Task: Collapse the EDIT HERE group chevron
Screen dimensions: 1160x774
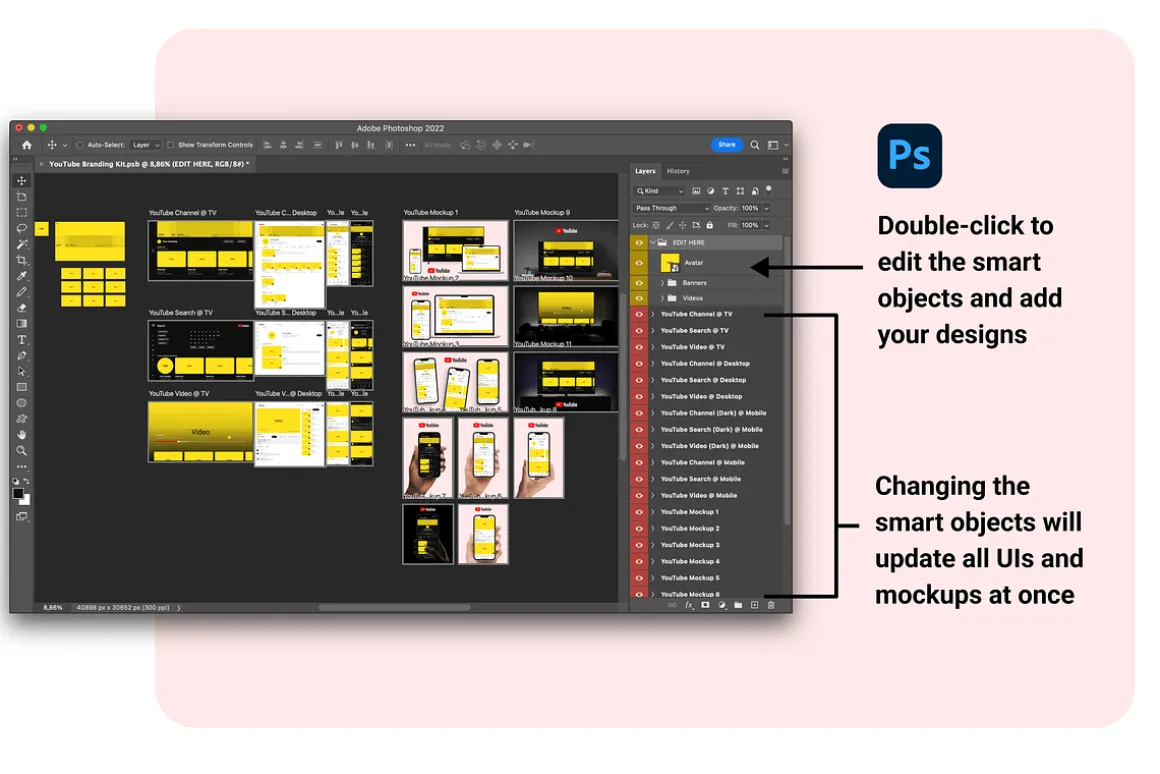Action: (652, 243)
